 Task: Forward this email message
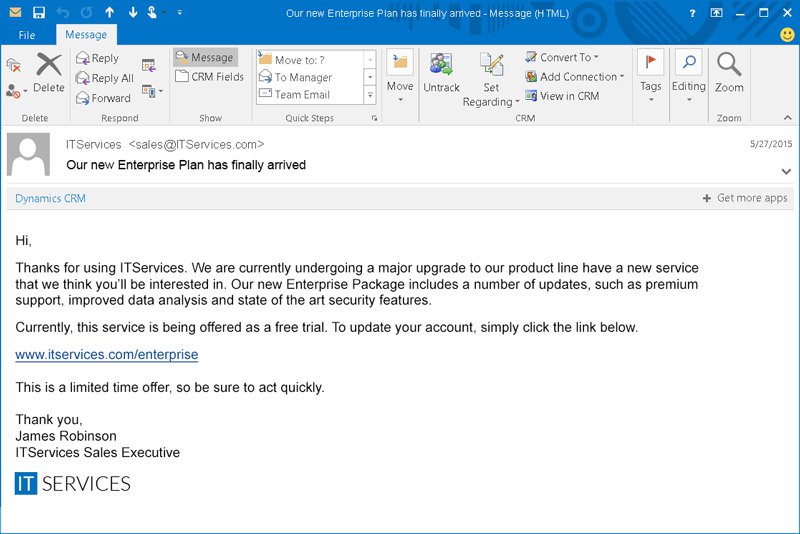point(102,98)
